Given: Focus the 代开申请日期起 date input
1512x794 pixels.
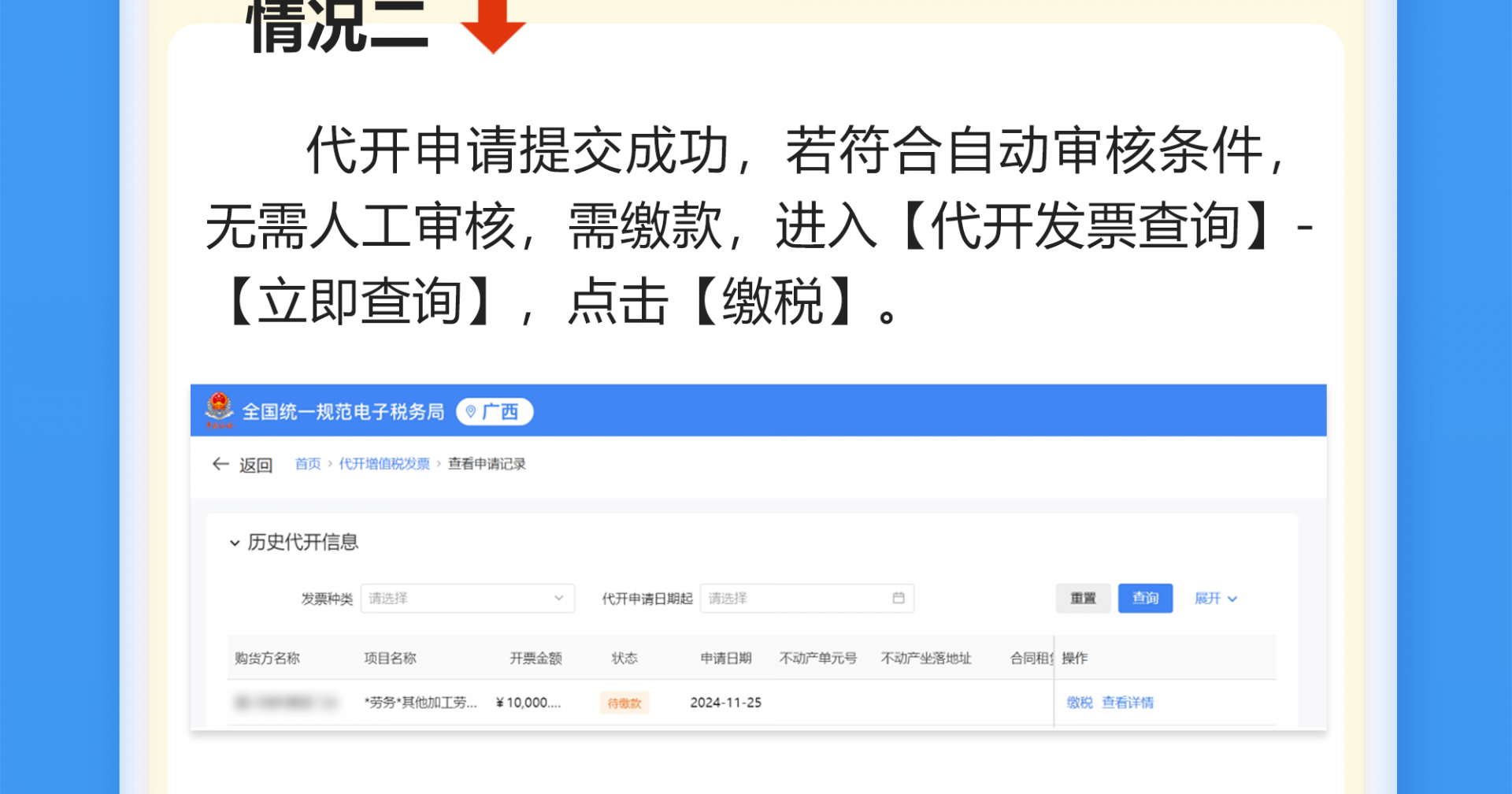Looking at the screenshot, I should [x=795, y=599].
